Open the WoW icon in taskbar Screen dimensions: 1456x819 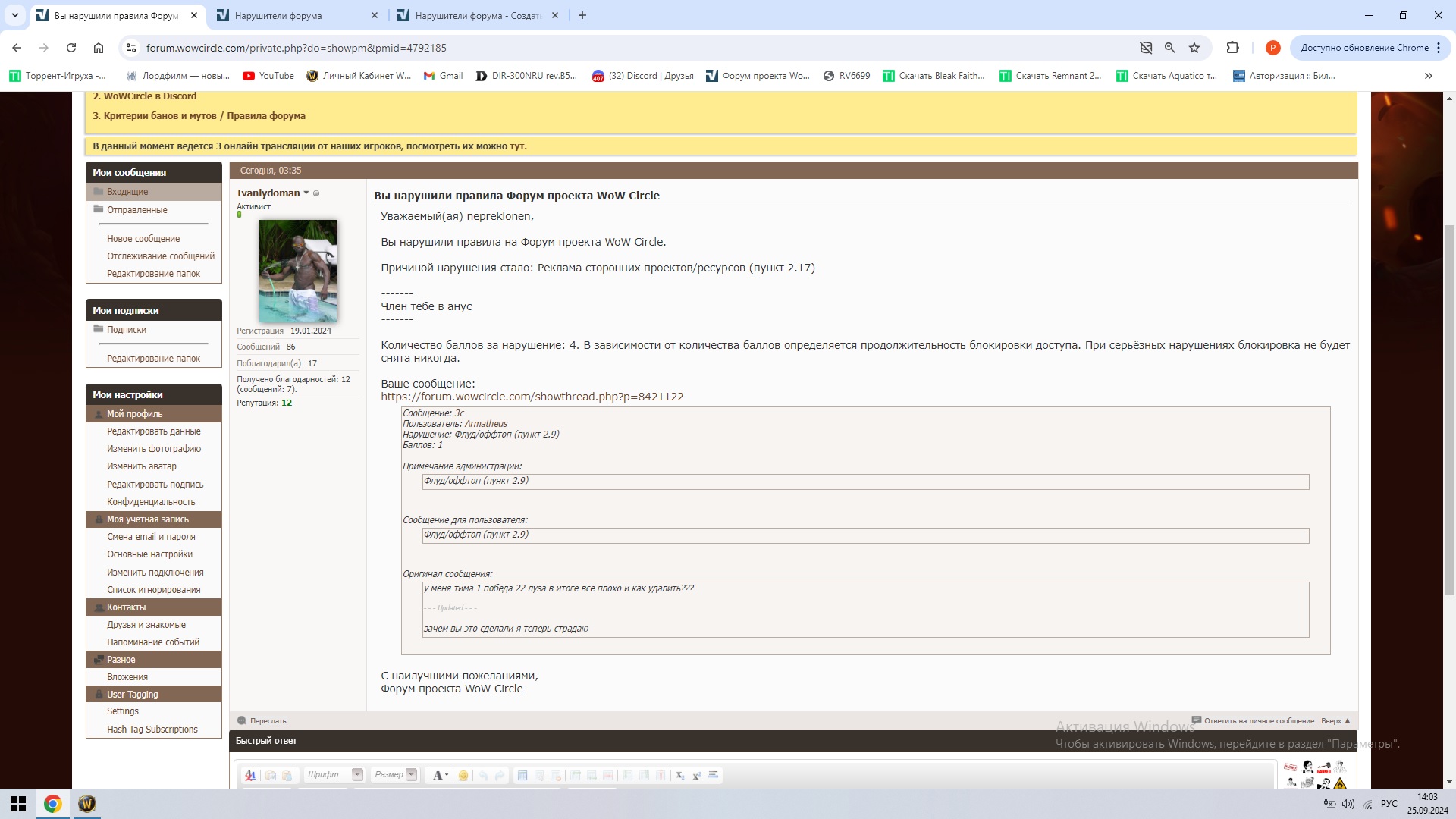pyautogui.click(x=86, y=804)
